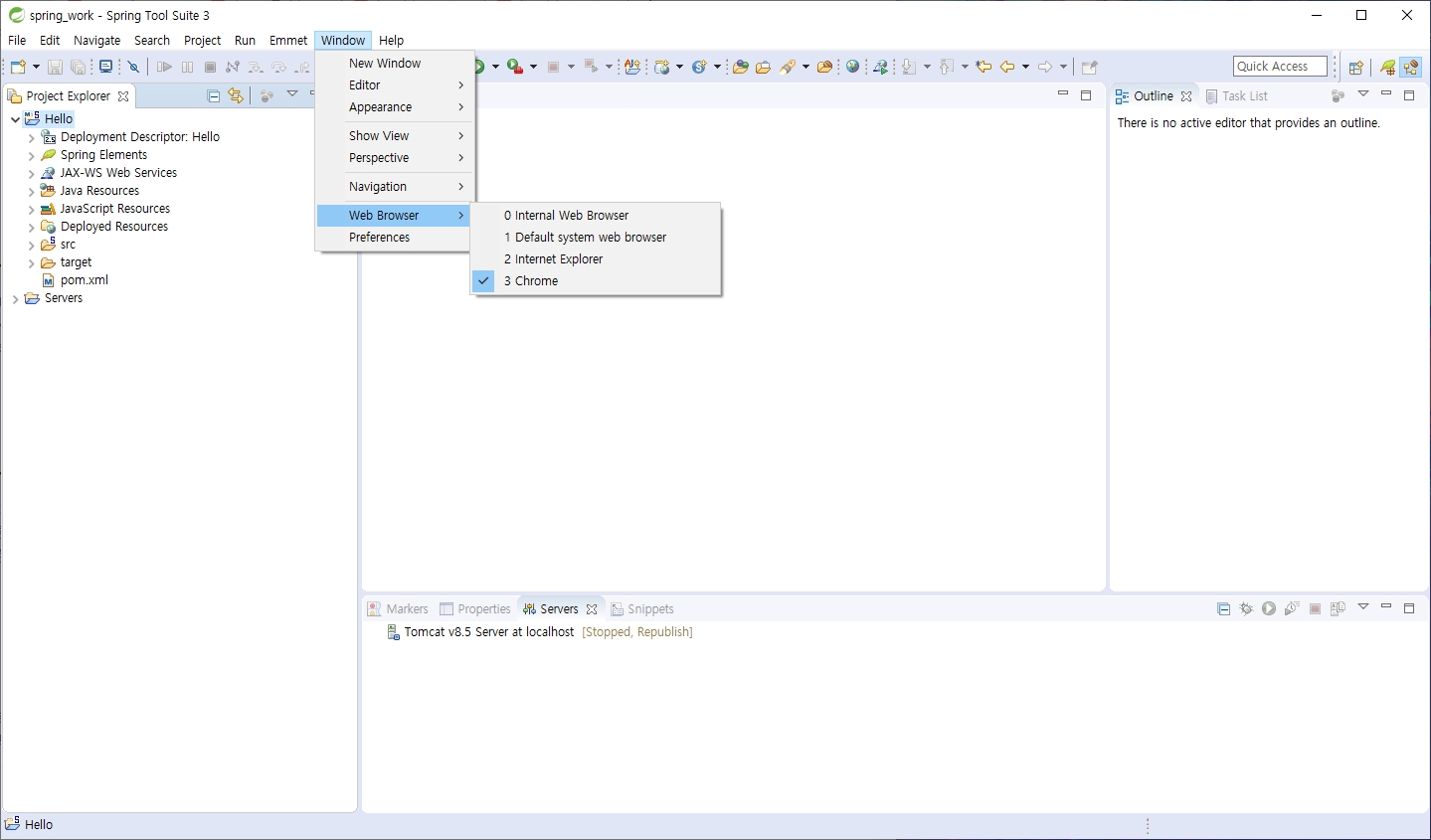Click the Open Task folder icon
1431x840 pixels.
coord(763,67)
